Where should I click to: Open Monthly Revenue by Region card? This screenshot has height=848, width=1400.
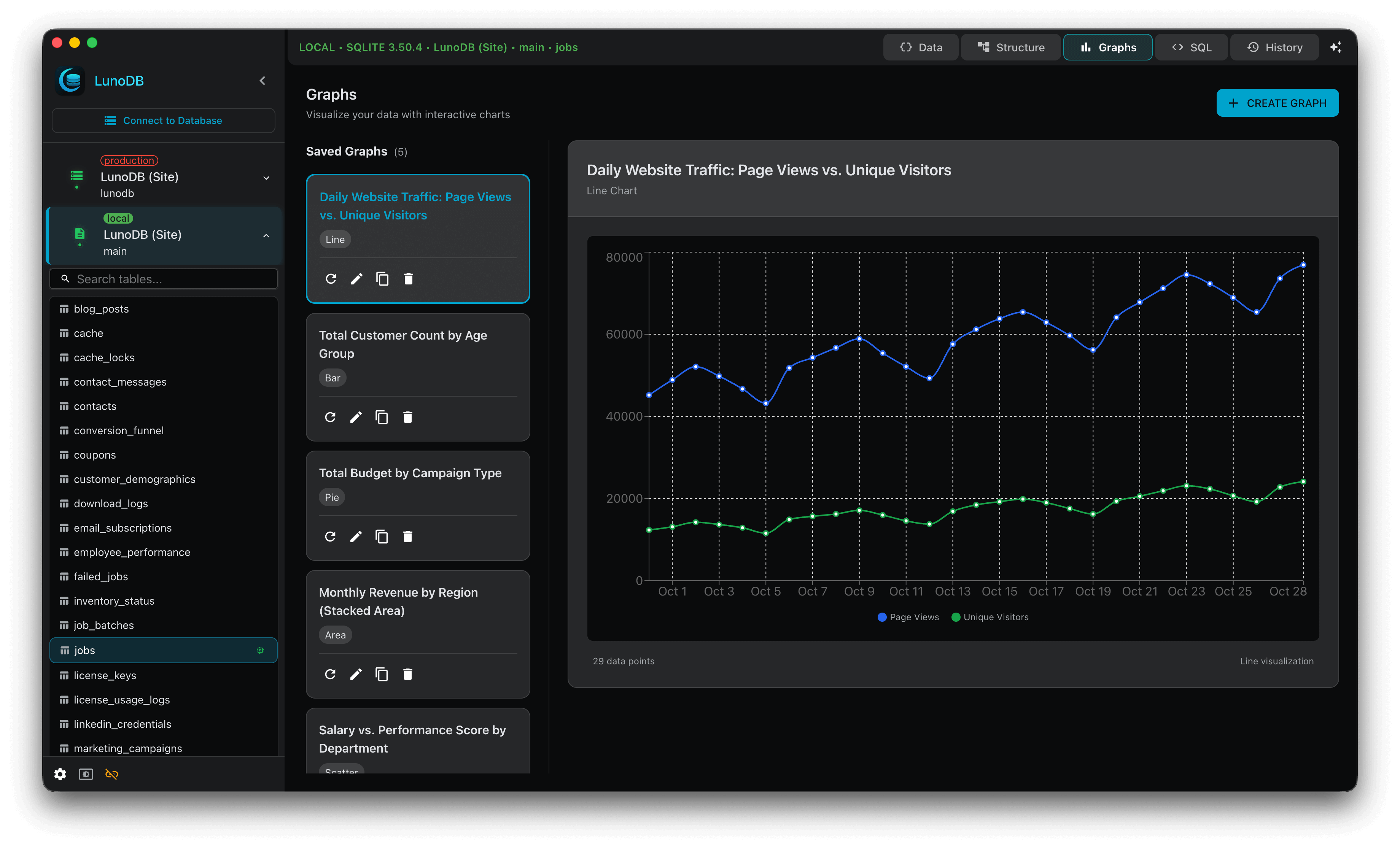point(418,634)
